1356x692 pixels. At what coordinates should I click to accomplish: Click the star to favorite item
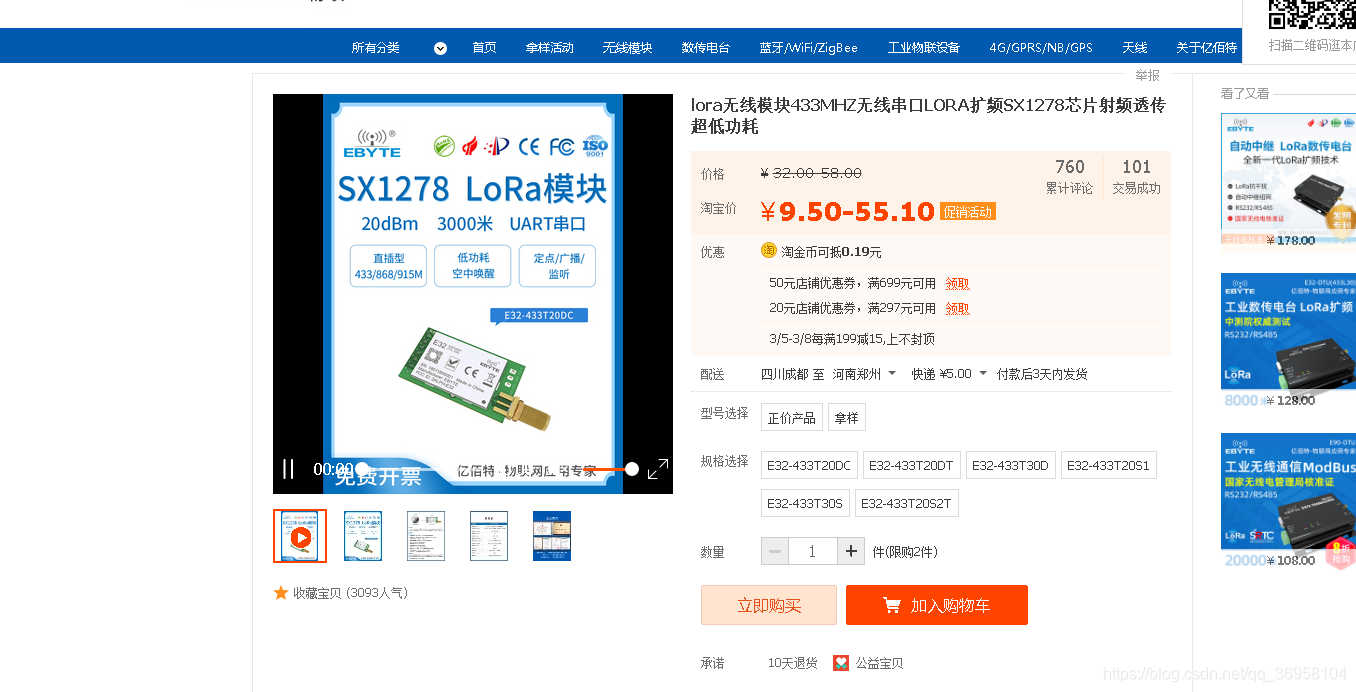point(281,593)
